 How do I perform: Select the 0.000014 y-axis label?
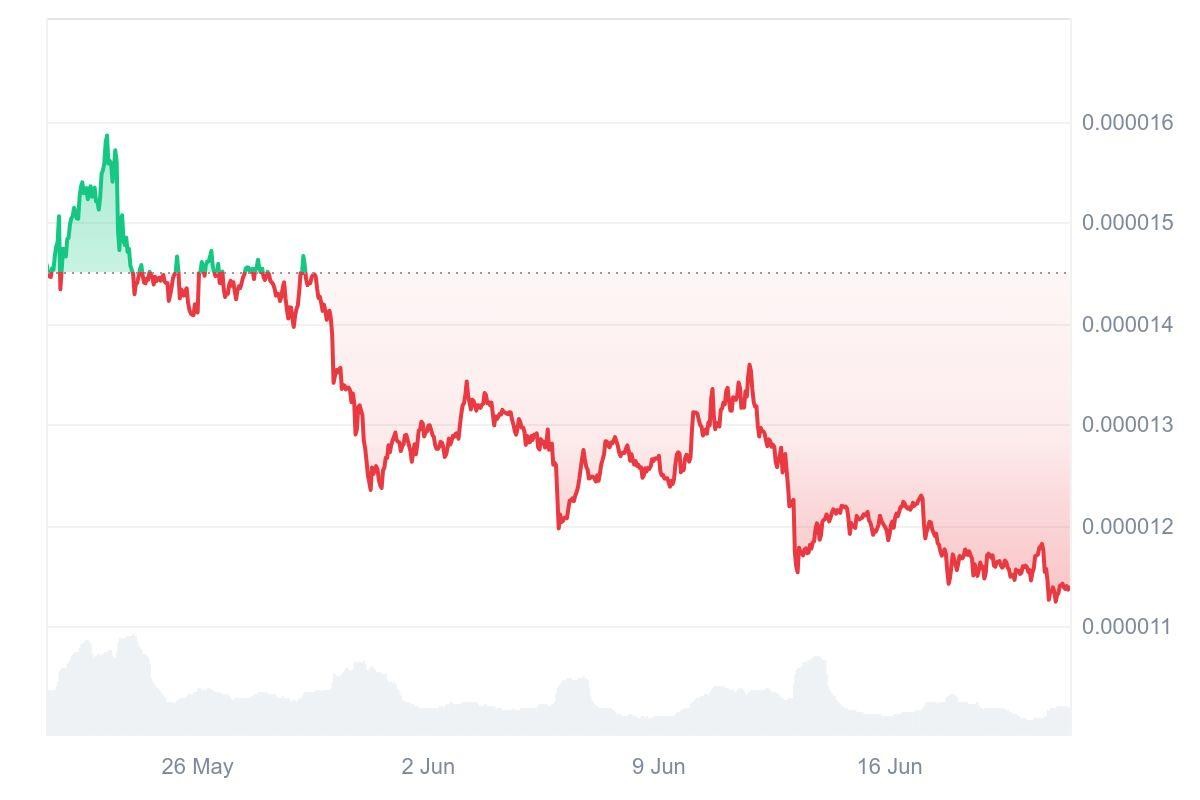pos(1127,324)
